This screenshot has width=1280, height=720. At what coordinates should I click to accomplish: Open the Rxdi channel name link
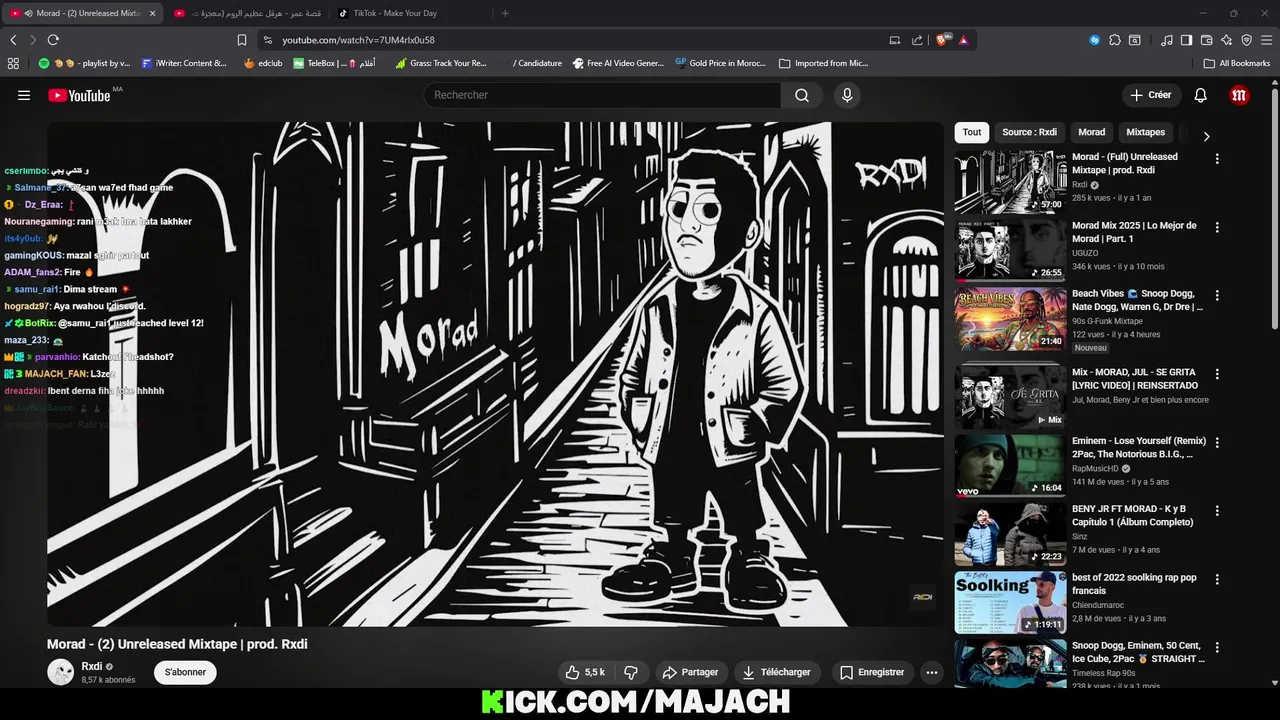pos(92,666)
